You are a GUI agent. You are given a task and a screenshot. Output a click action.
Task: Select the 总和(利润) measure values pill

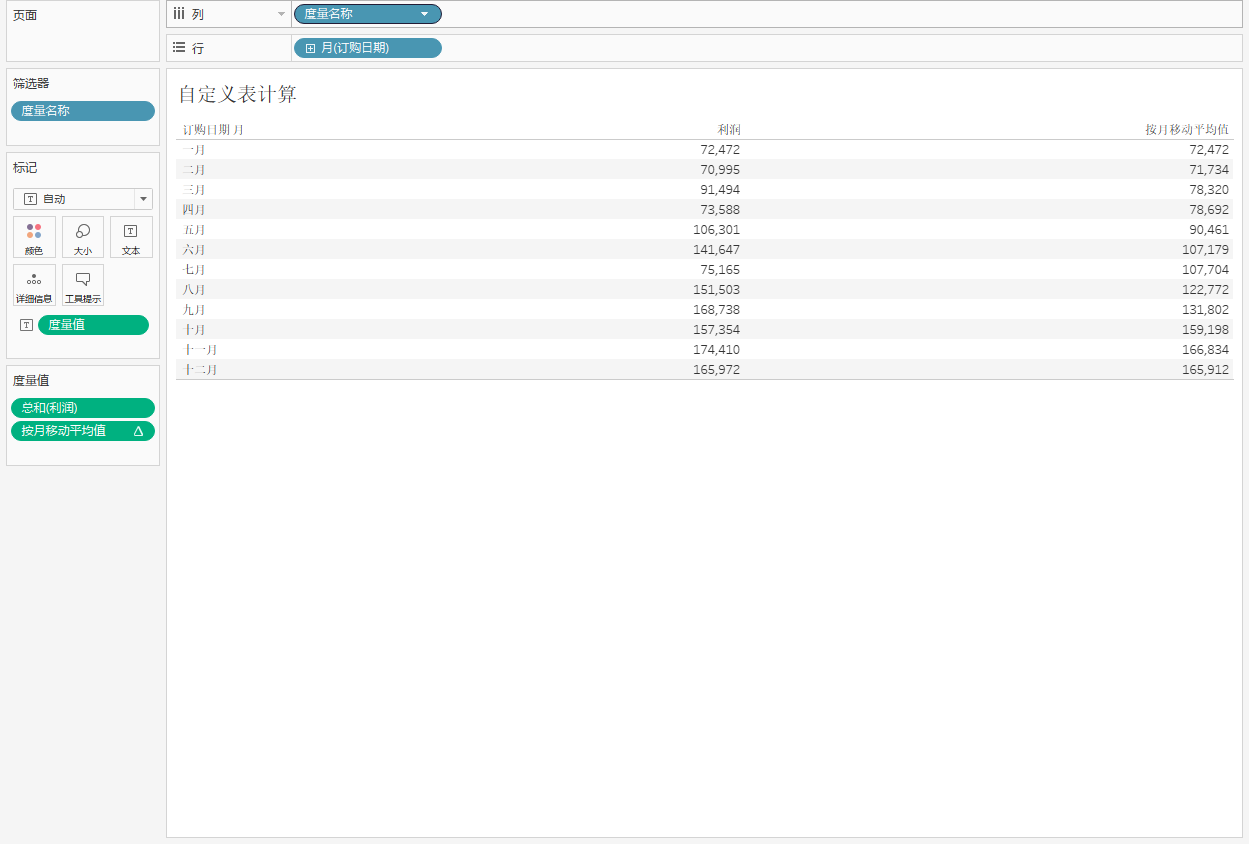point(83,408)
